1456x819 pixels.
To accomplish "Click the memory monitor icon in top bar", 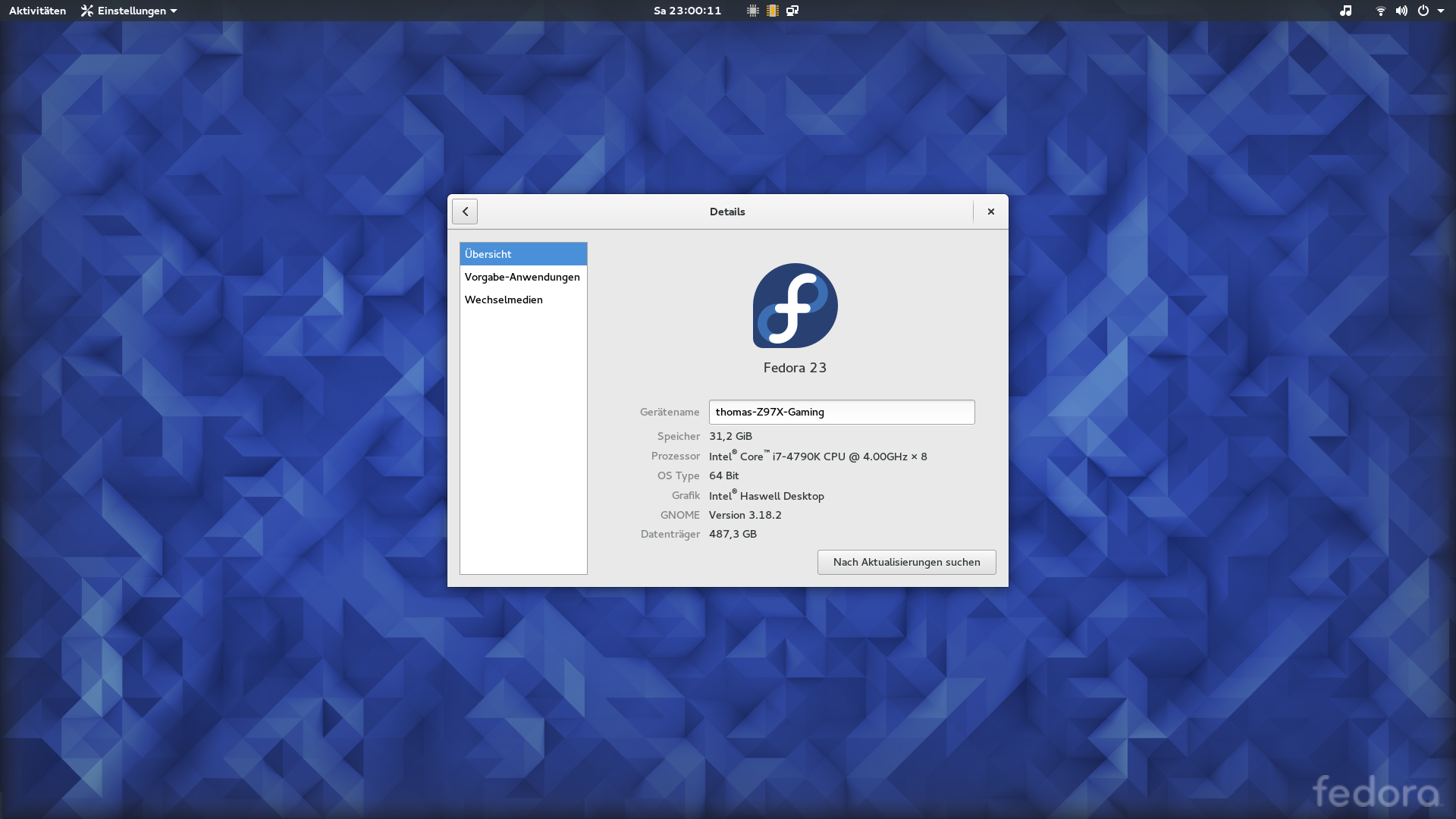I will click(772, 11).
